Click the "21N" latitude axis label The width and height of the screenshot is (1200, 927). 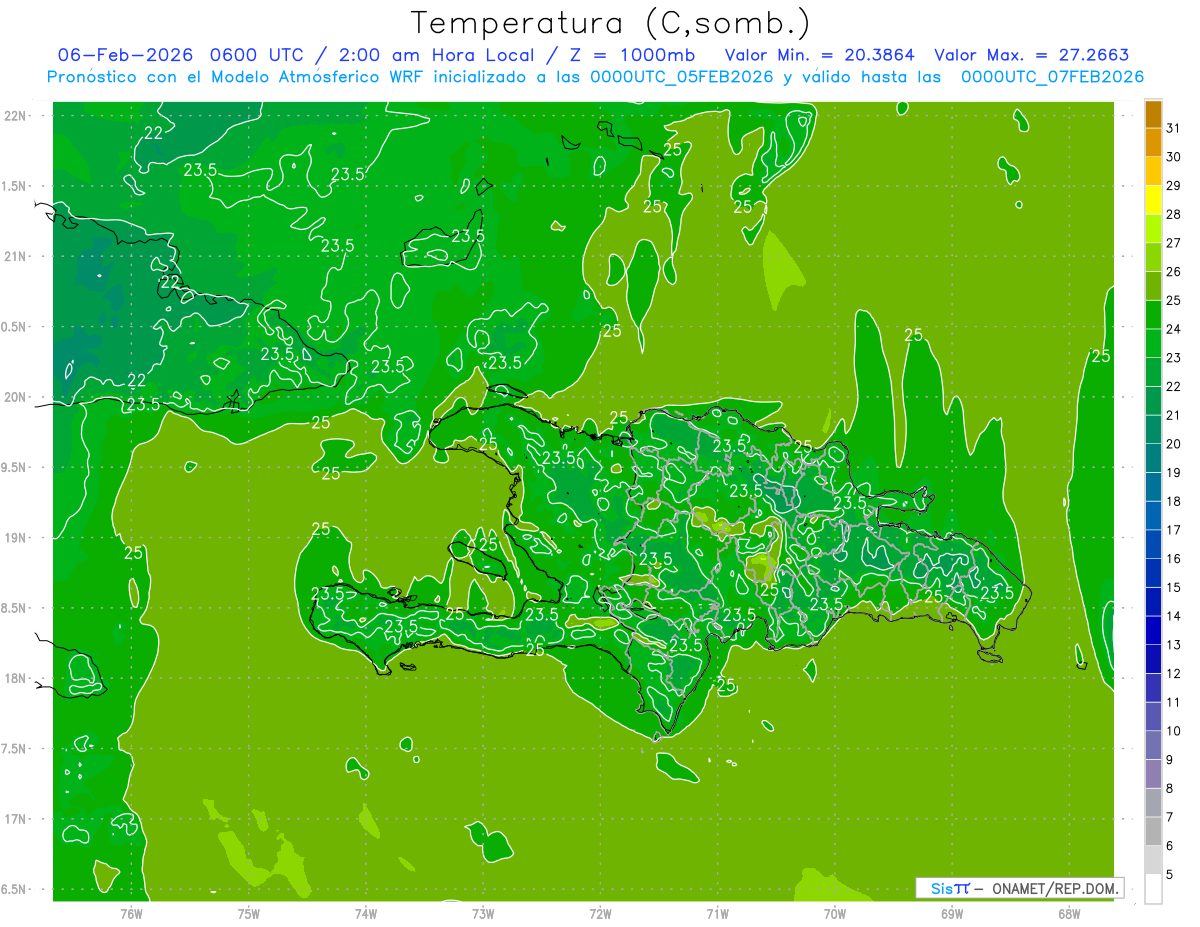pos(15,256)
